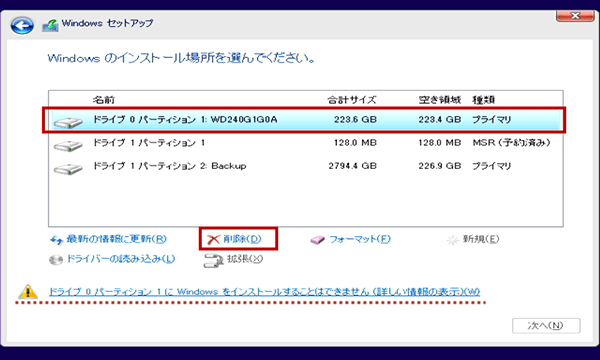
Task: Click the 名前 column header
Action: click(104, 100)
